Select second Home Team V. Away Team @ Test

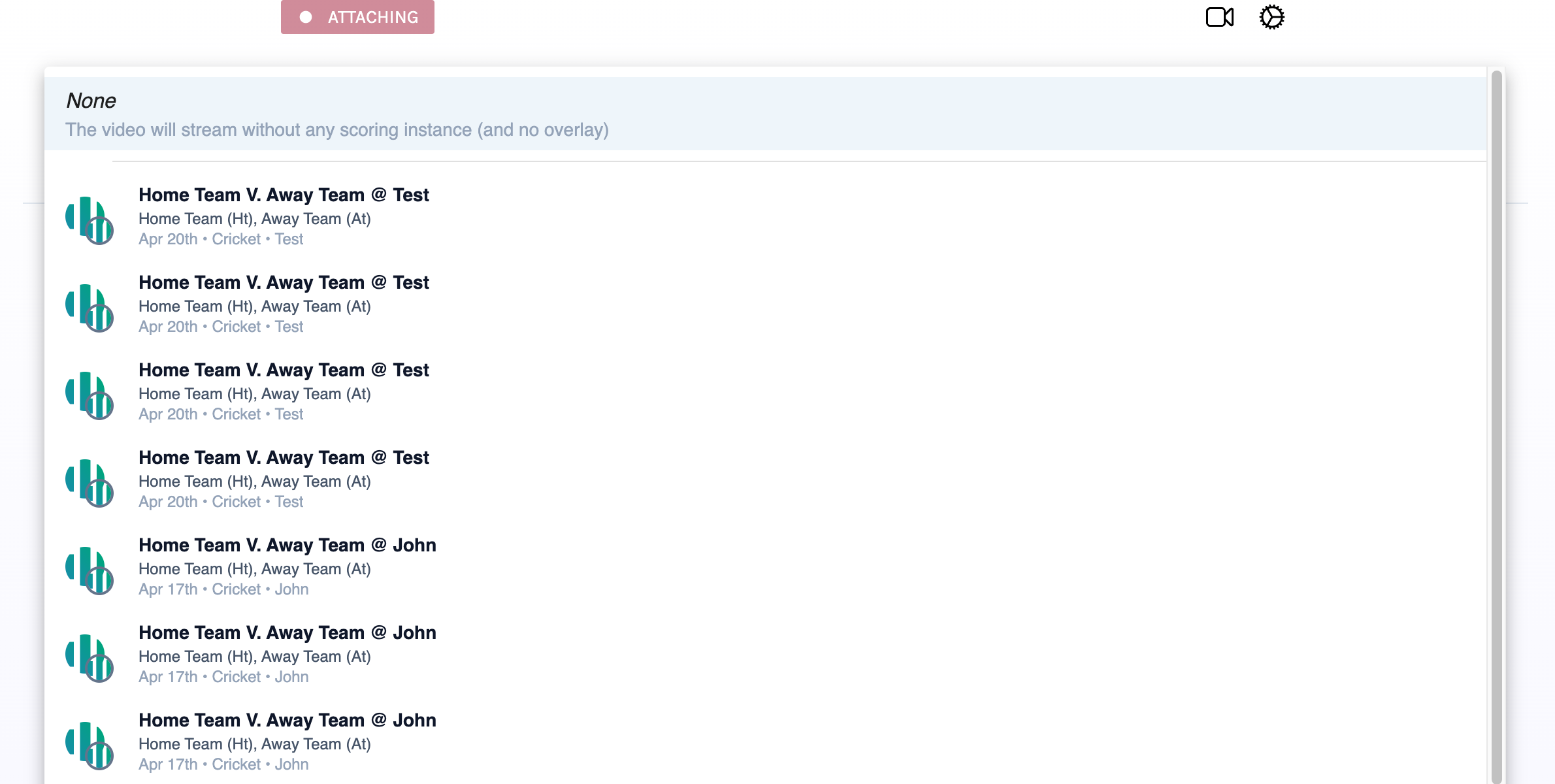pyautogui.click(x=765, y=304)
